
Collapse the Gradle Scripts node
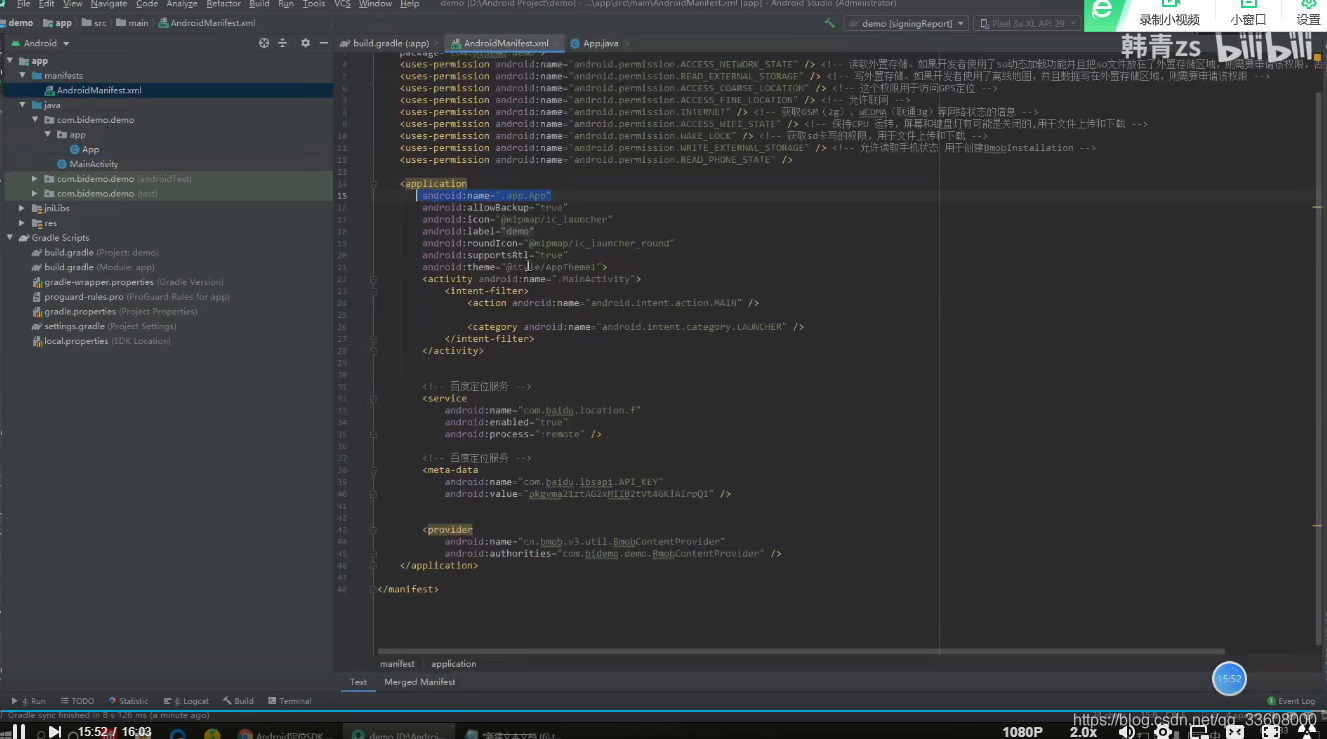tap(10, 237)
